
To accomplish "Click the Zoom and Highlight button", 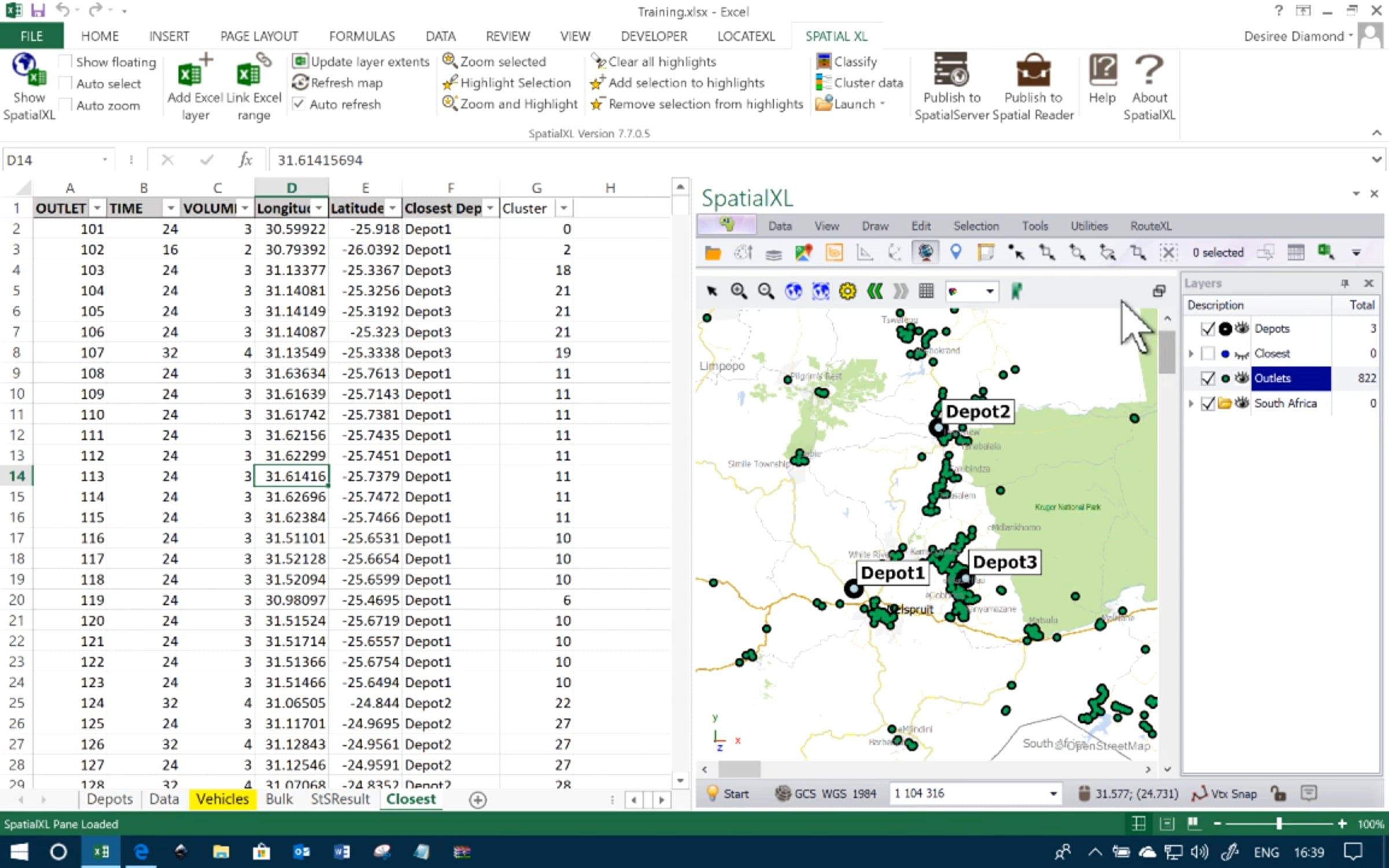I will tap(510, 104).
